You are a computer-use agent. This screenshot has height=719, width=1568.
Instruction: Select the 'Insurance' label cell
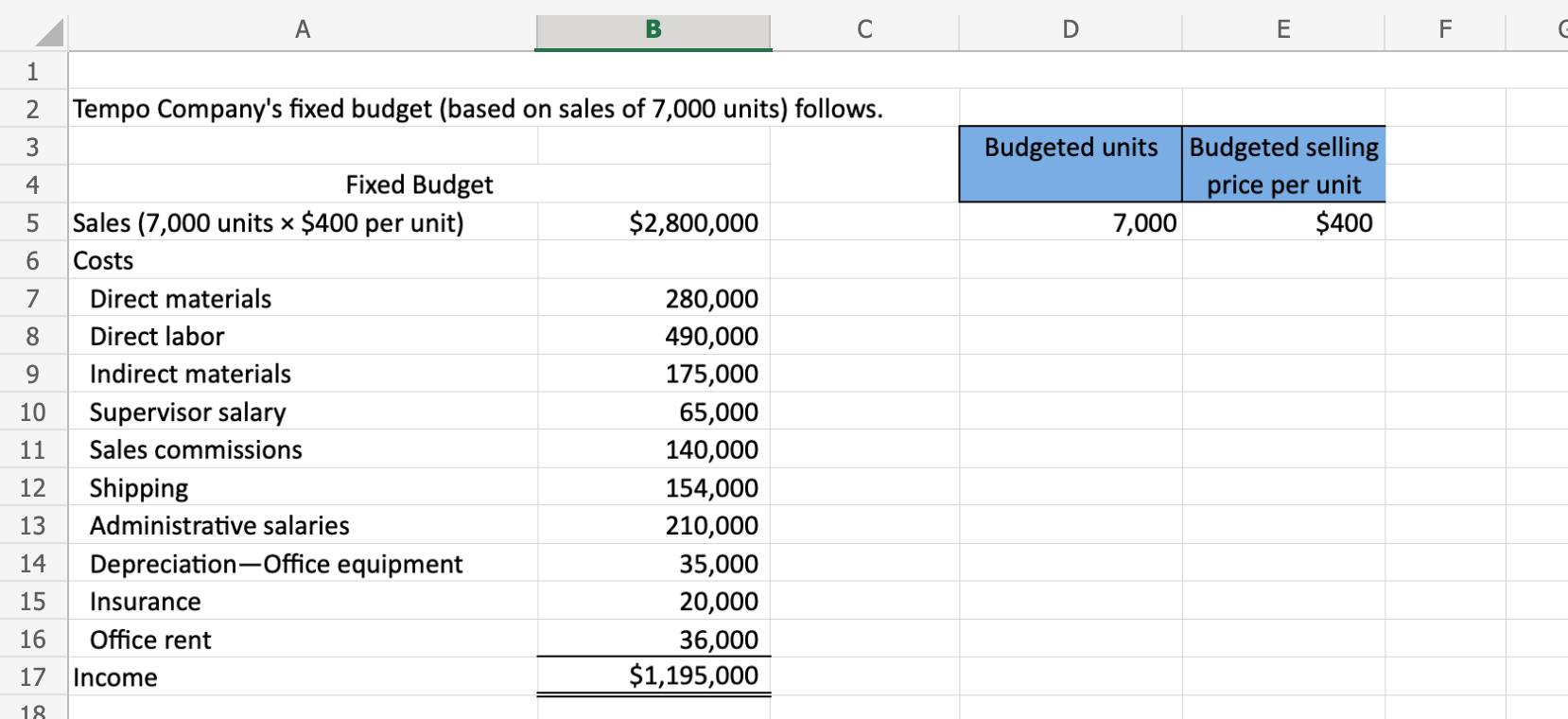pos(303,601)
